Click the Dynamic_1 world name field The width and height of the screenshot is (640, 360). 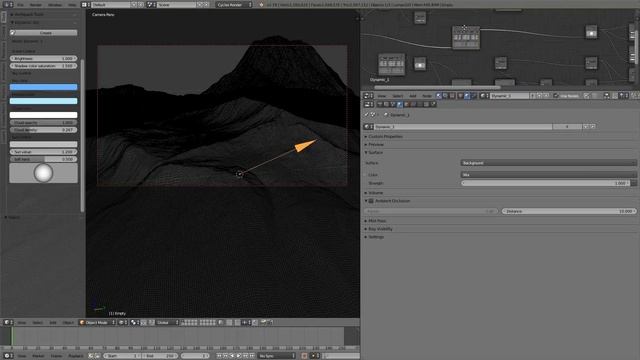(464, 127)
